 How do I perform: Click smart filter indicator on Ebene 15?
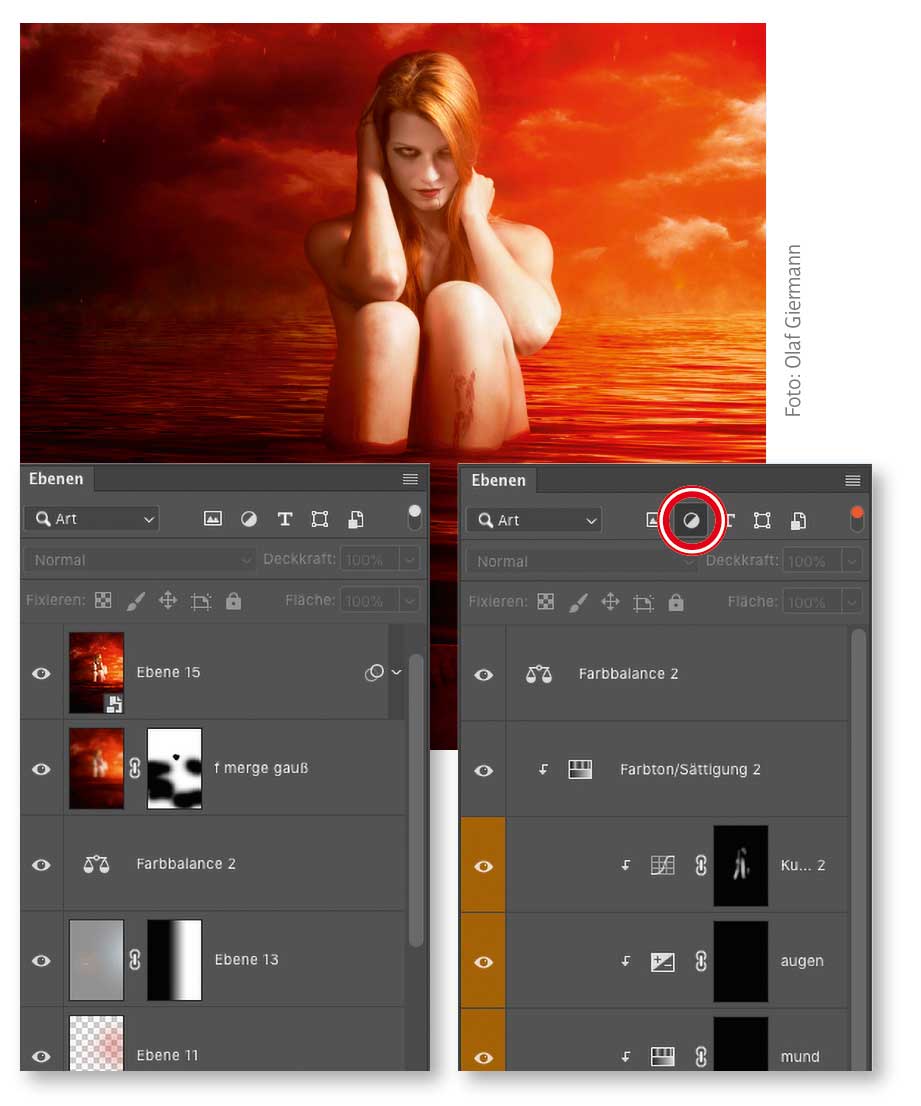pos(374,672)
